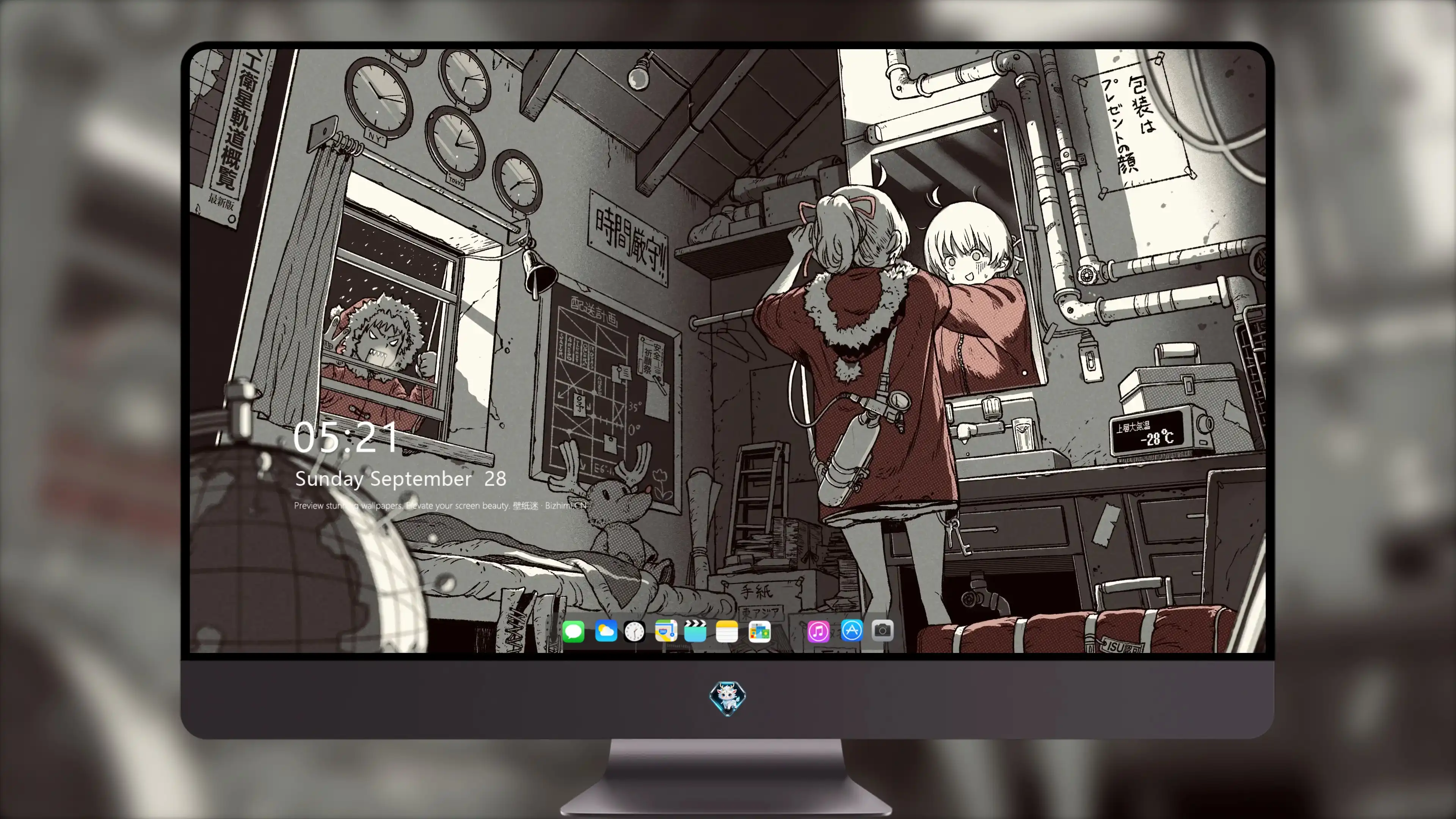Launch the Camera app from the dock
The image size is (1456, 819).
click(x=882, y=630)
